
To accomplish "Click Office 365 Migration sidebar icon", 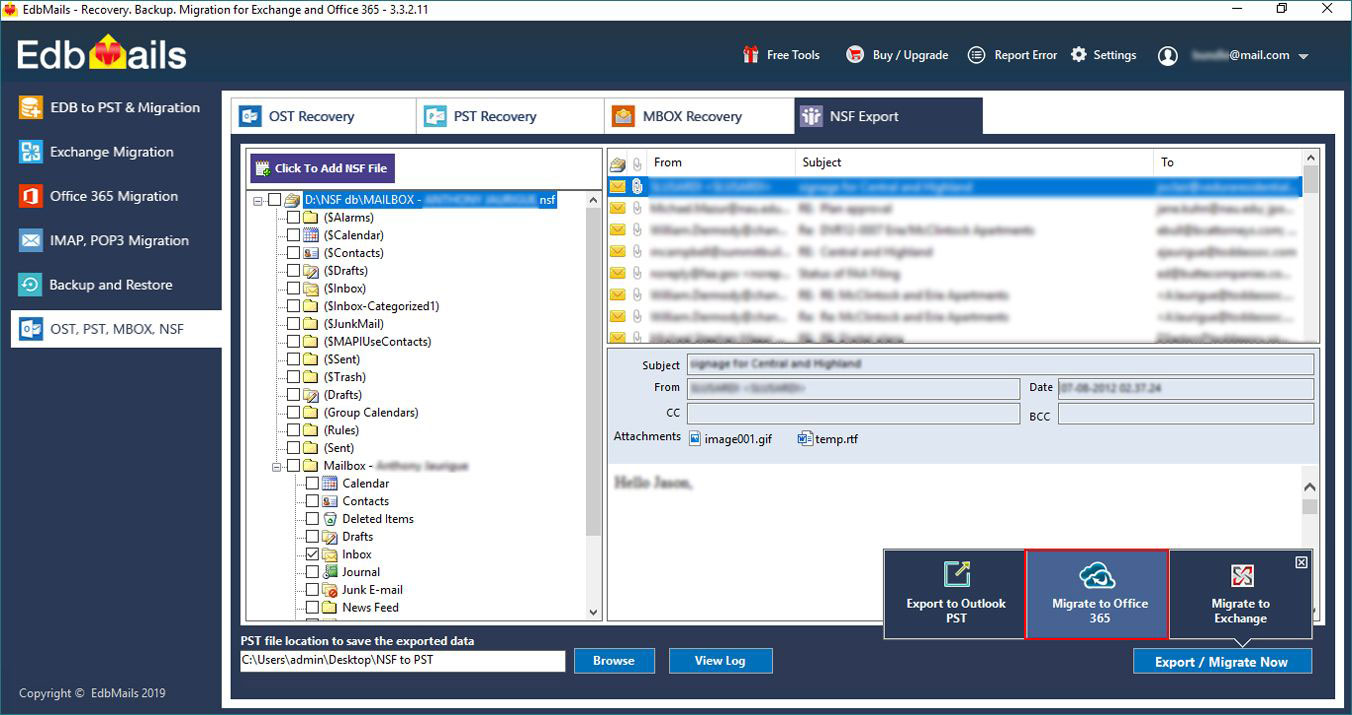I will tap(31, 196).
